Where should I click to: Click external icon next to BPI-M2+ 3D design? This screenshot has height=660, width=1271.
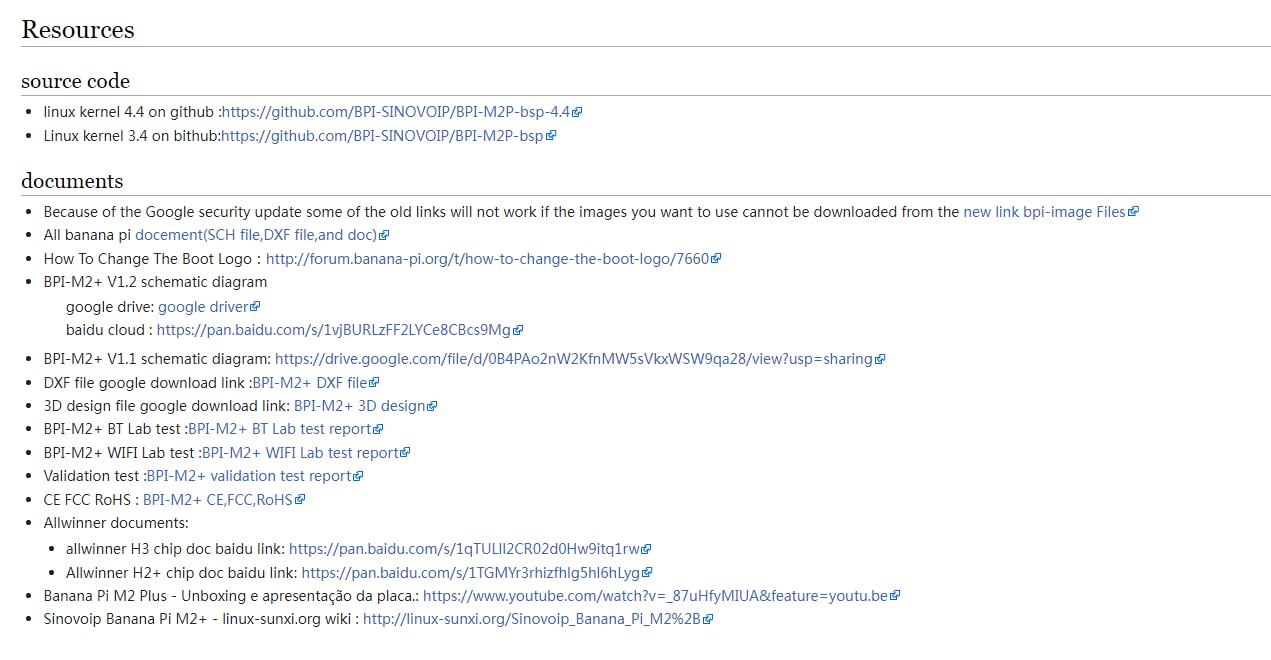click(432, 407)
